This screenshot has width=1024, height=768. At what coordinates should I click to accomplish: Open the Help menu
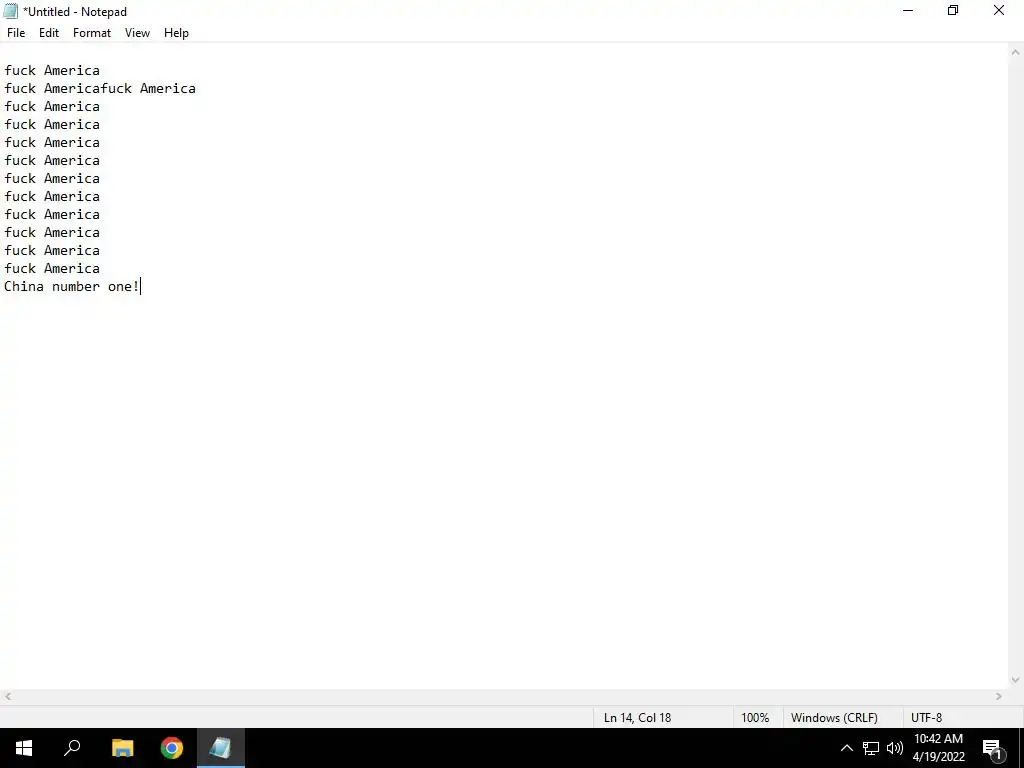point(176,33)
